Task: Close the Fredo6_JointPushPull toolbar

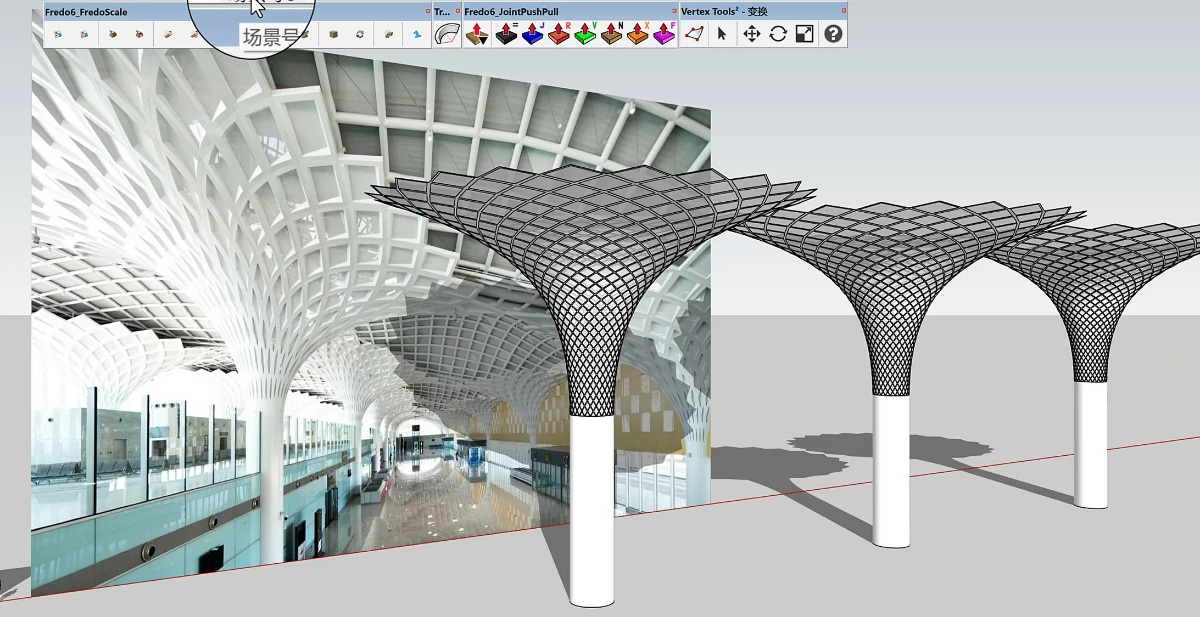Action: (674, 11)
